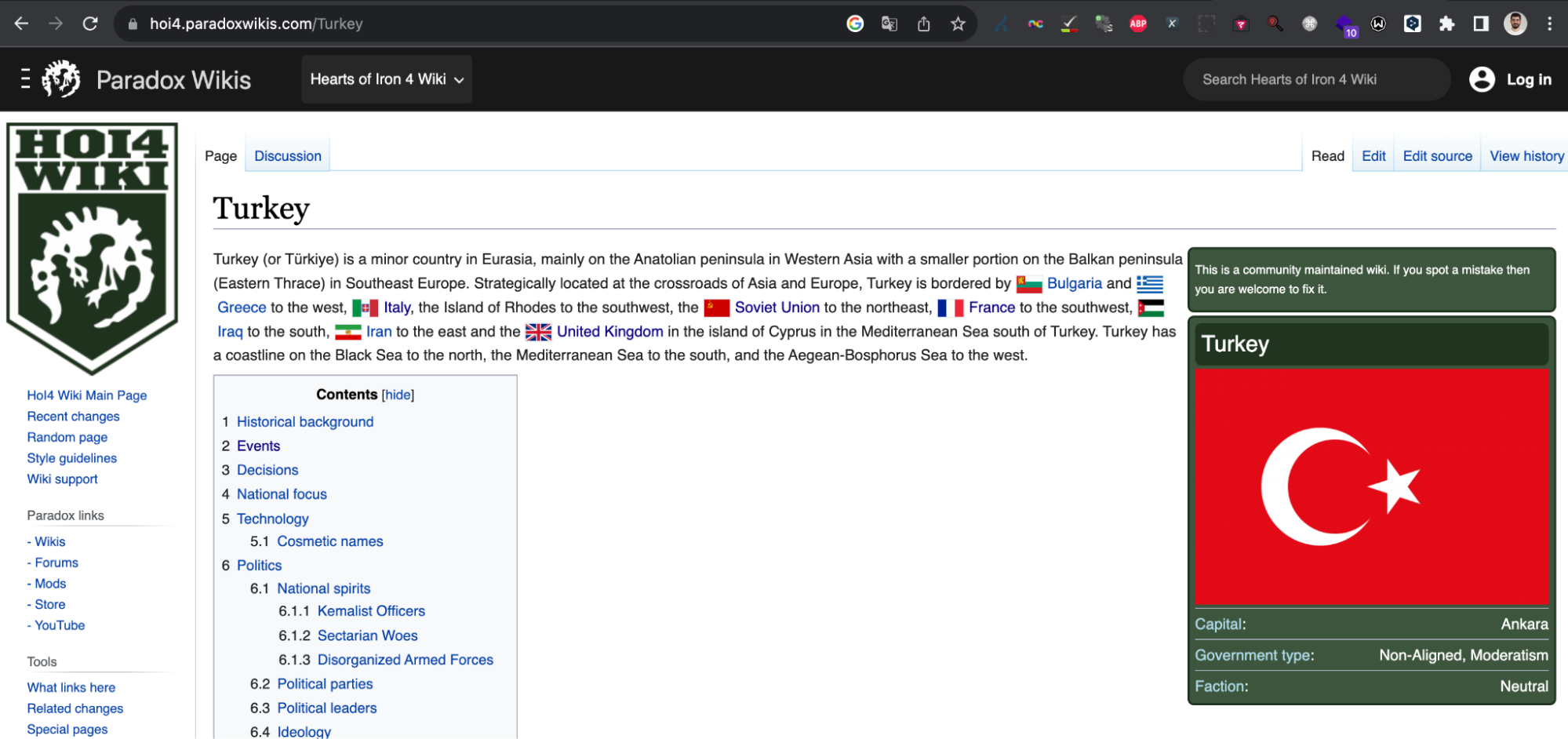Open the Edit tab
The width and height of the screenshot is (1568, 739).
tap(1373, 156)
